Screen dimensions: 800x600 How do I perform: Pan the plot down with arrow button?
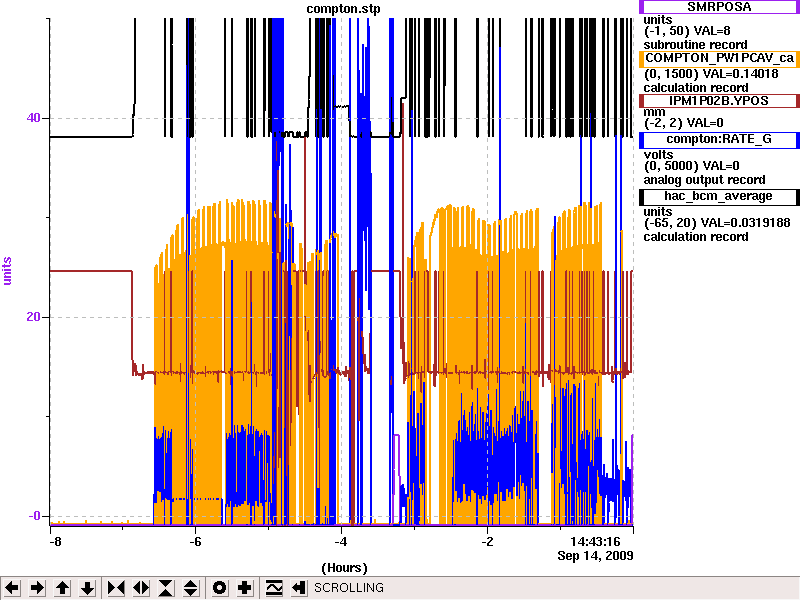click(x=87, y=588)
